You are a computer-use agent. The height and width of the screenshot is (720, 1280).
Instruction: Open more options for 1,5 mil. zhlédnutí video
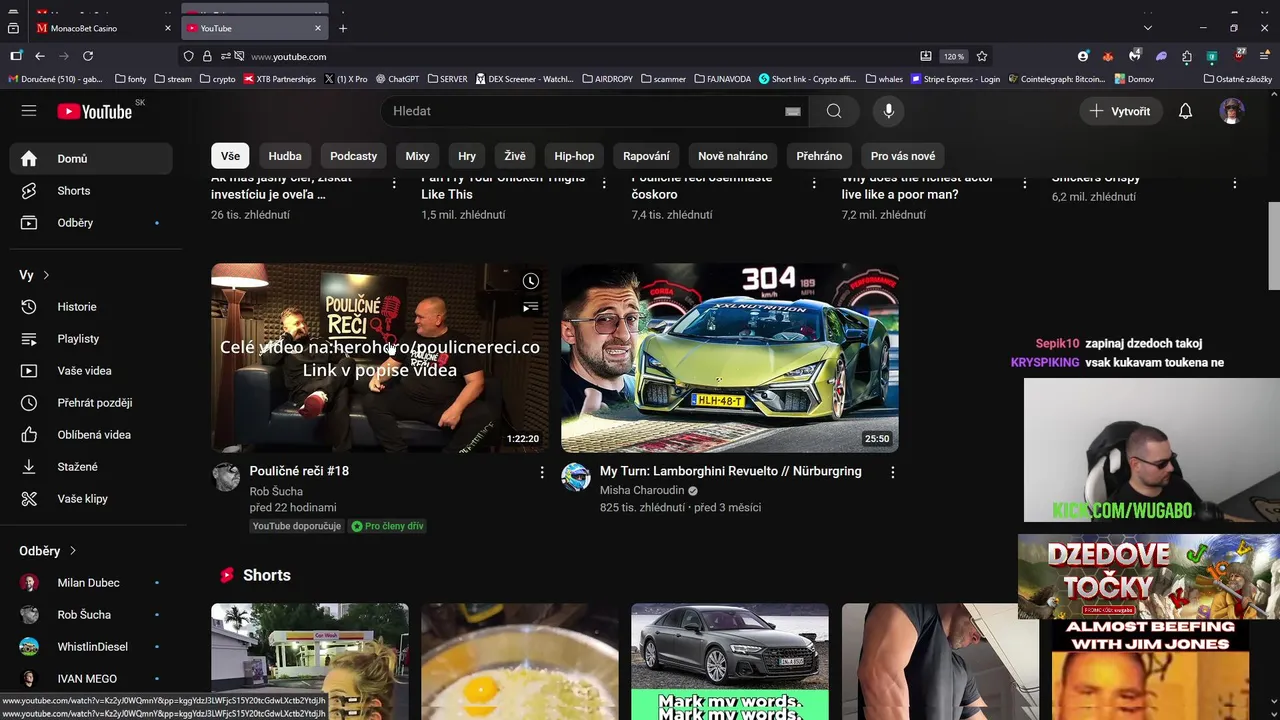[604, 183]
